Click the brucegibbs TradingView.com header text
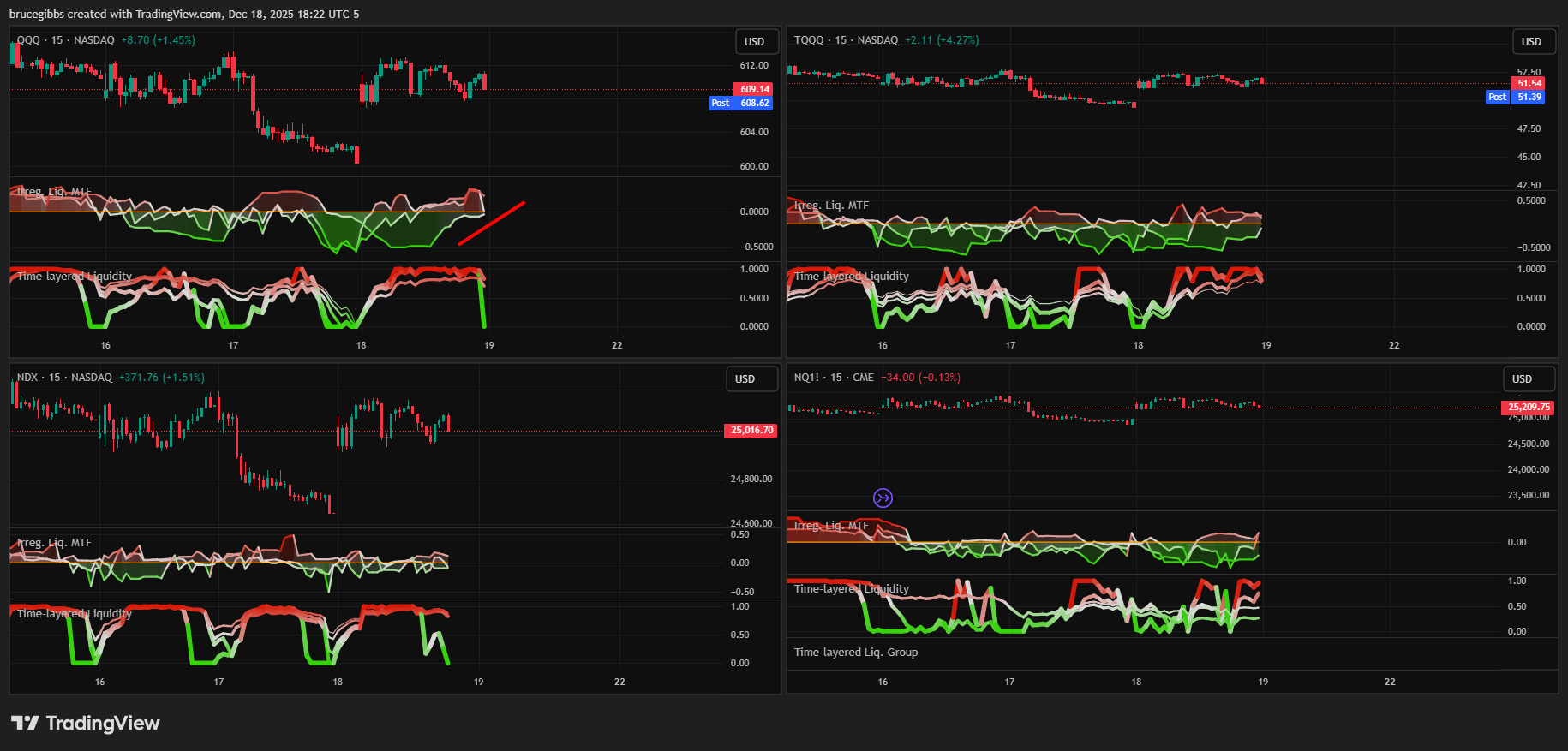The image size is (1568, 751). point(184,14)
